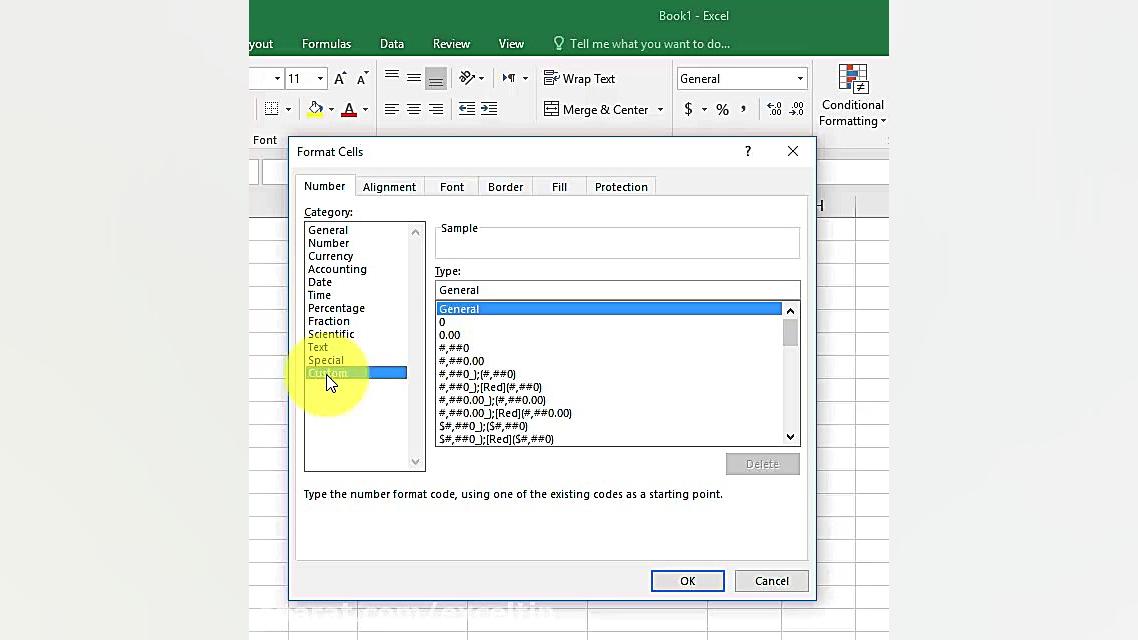The width and height of the screenshot is (1138, 640).
Task: Switch to the Fill tab
Action: point(559,186)
